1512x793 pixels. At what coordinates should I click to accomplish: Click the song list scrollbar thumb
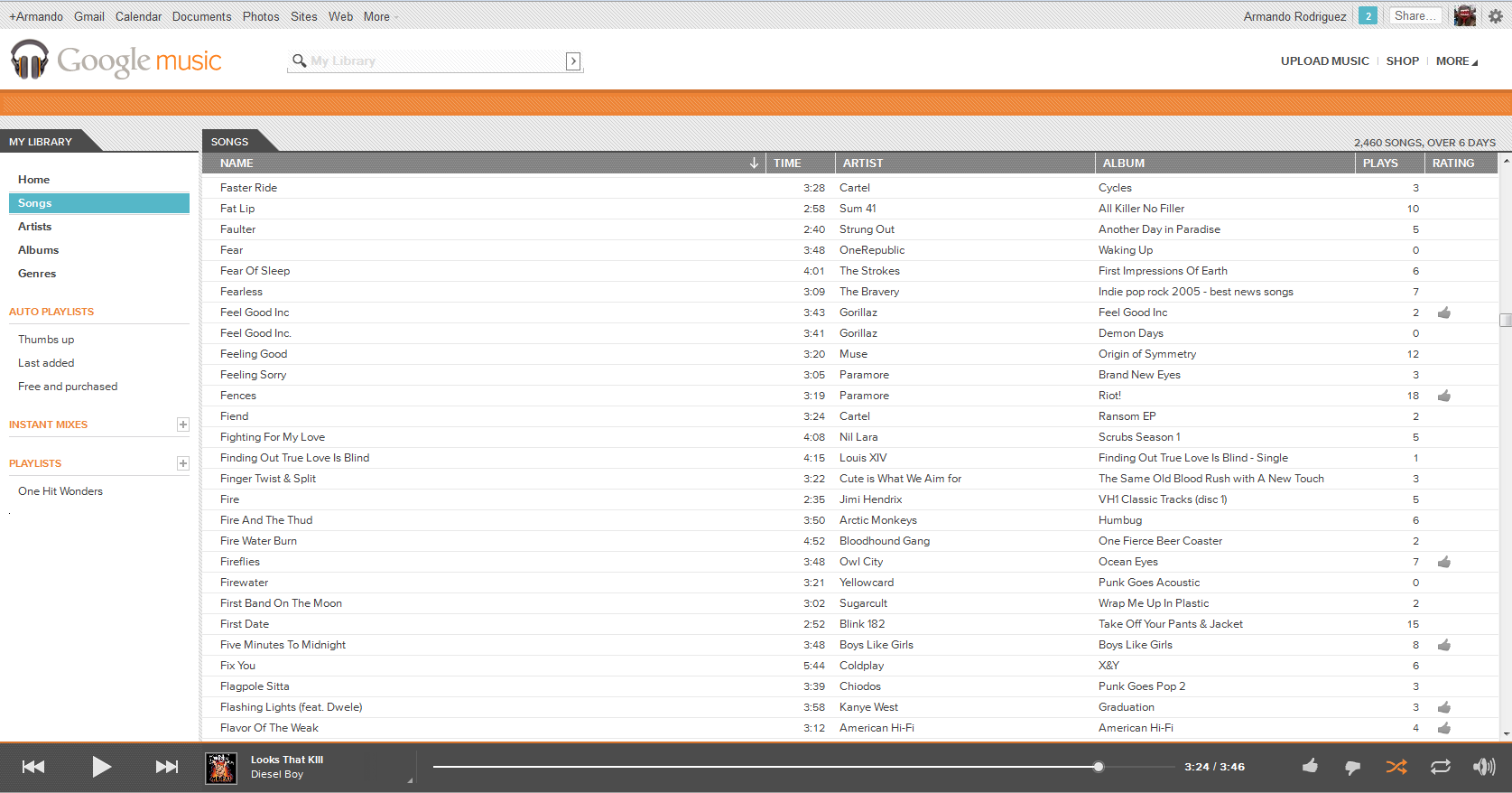[x=1506, y=320]
